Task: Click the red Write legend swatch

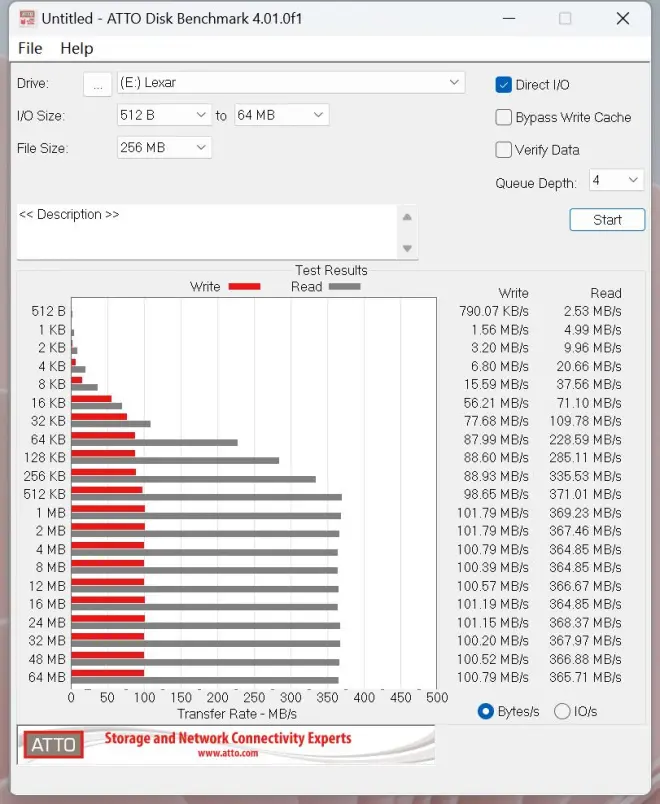Action: tap(244, 287)
